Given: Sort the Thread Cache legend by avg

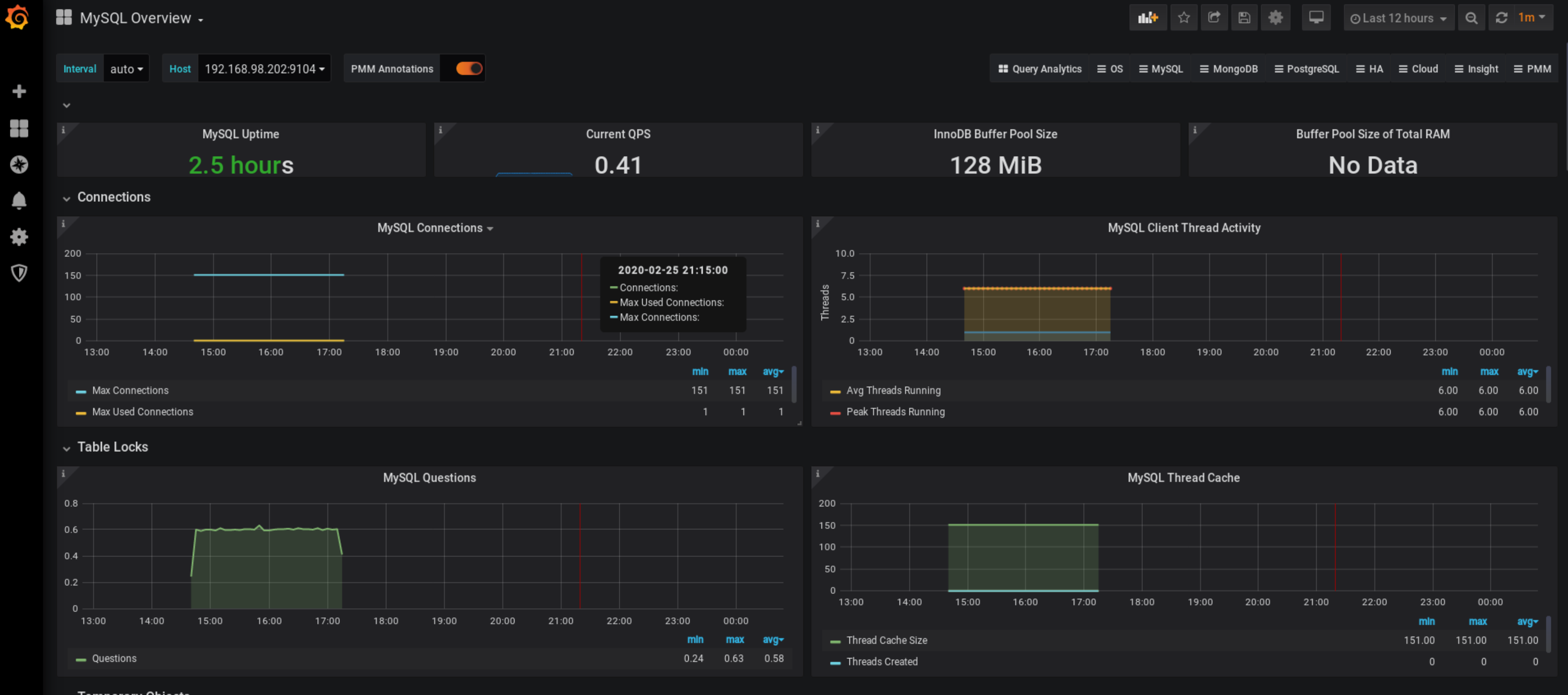Looking at the screenshot, I should 1526,621.
